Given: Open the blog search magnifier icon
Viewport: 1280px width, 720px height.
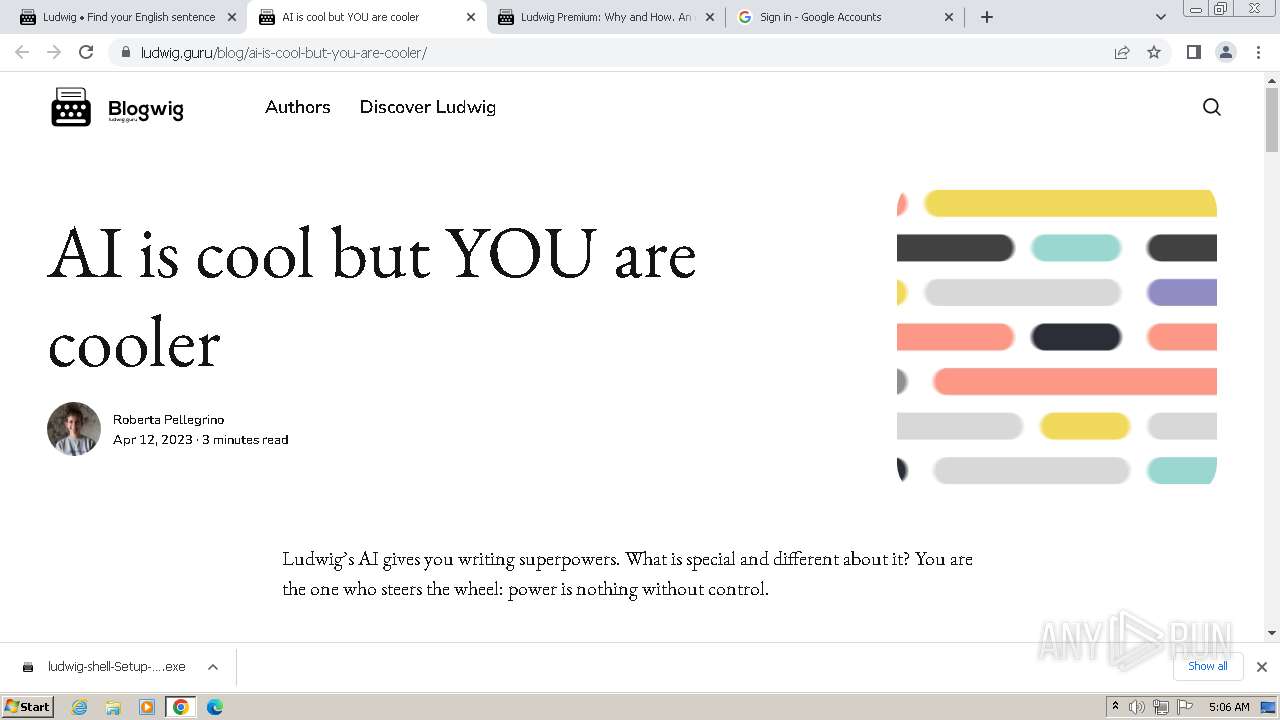Looking at the screenshot, I should point(1211,107).
